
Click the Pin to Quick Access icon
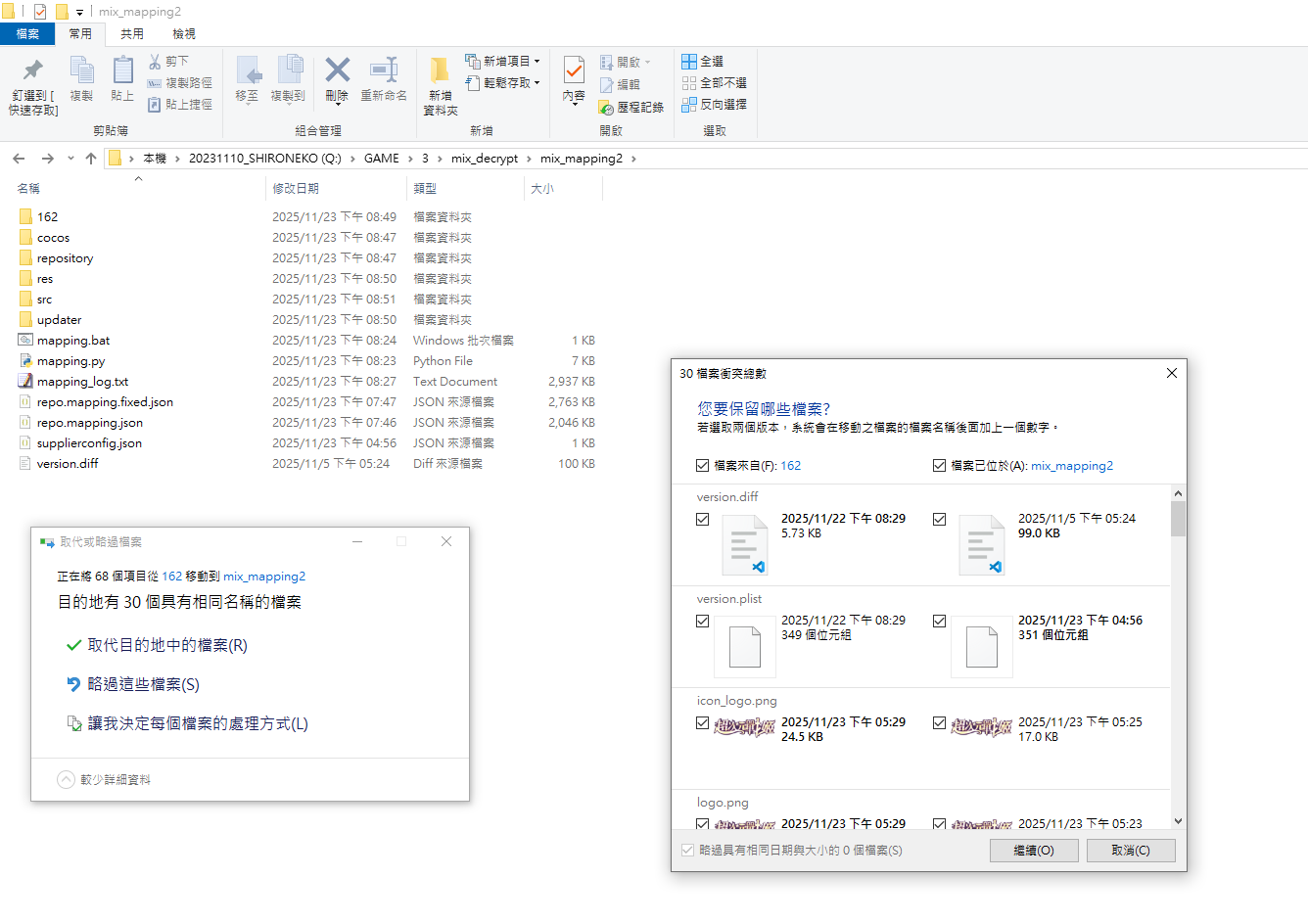tap(33, 72)
